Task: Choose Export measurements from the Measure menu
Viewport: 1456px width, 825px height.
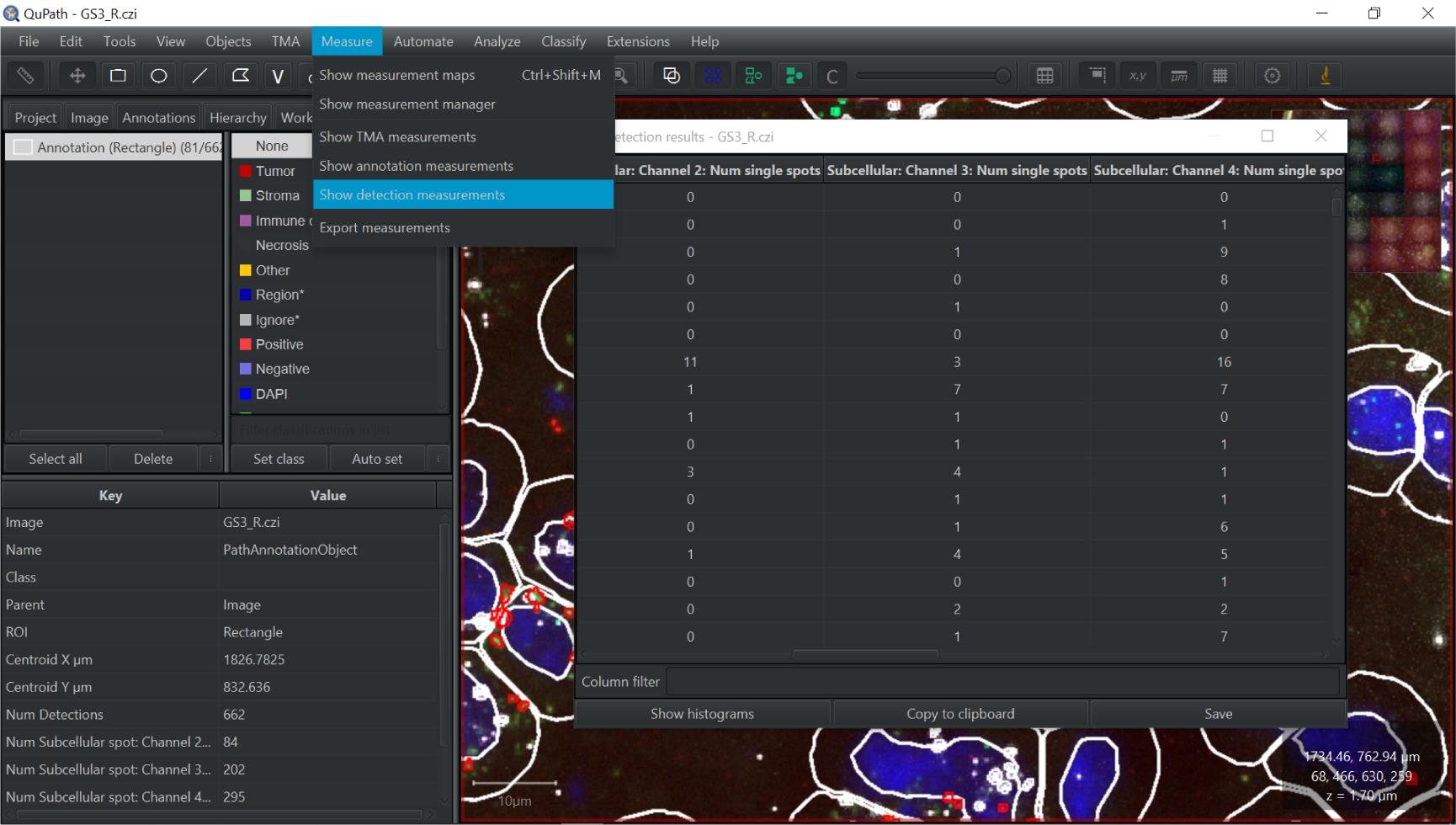Action: 385,228
